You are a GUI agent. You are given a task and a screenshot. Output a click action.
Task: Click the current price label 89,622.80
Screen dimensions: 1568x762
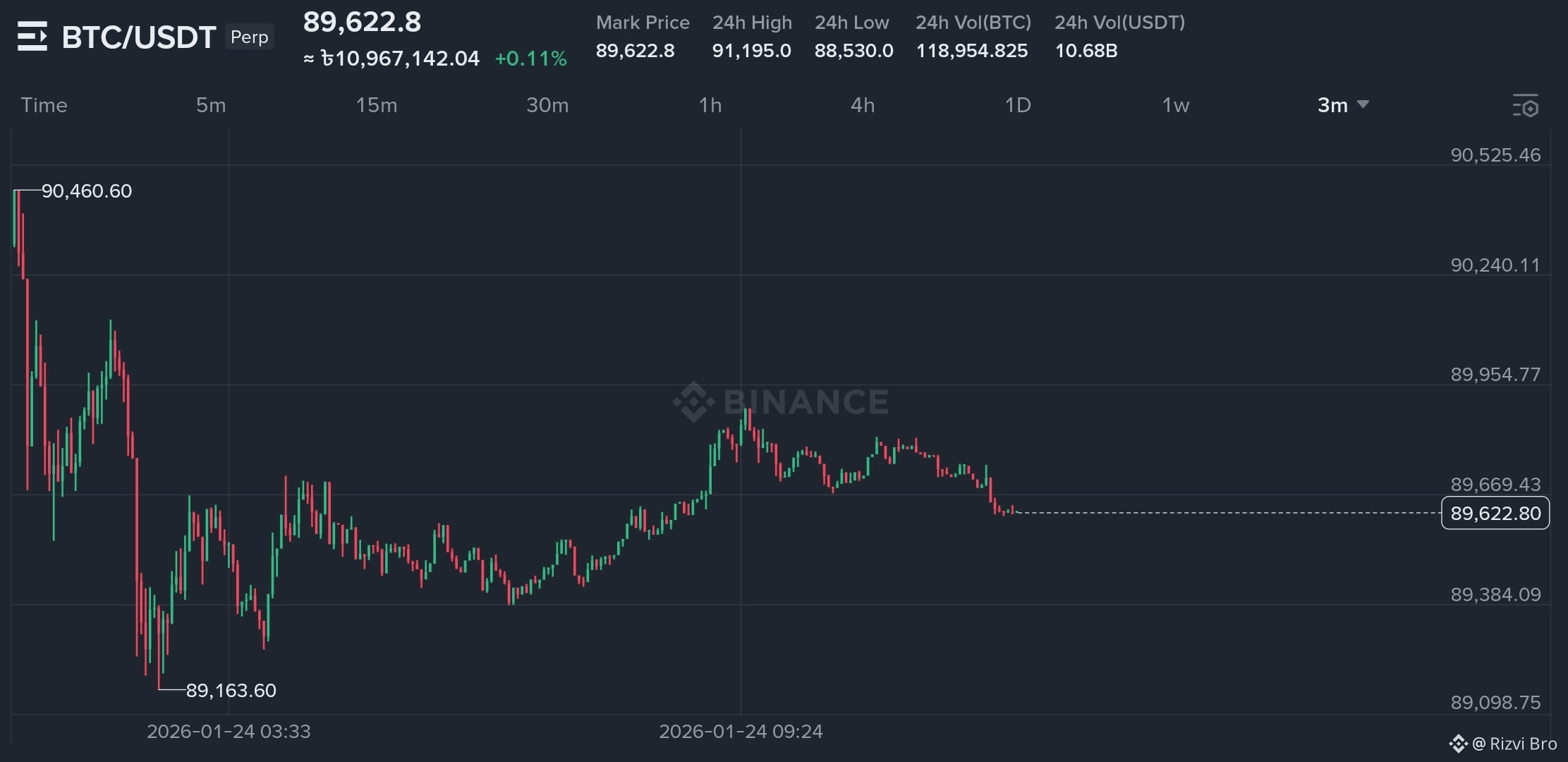(x=1495, y=513)
